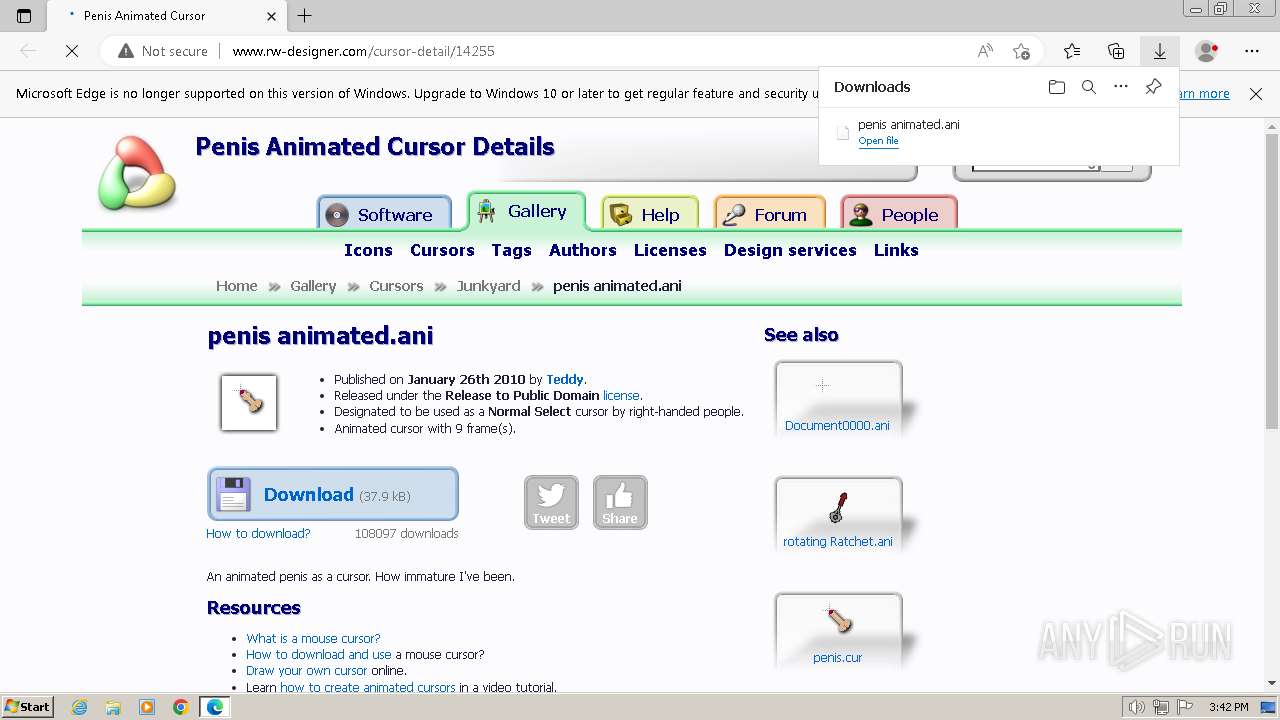Switch to the Gallery tab

526,211
